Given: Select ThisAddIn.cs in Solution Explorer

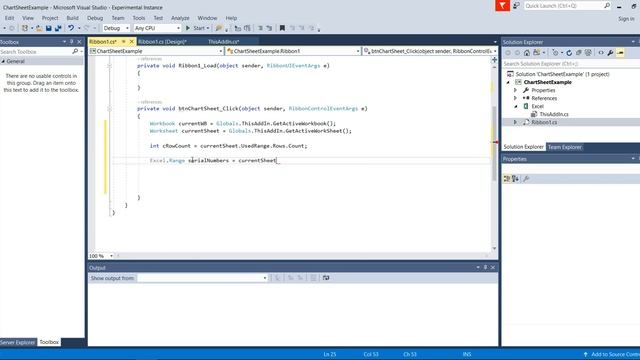Looking at the screenshot, I should coord(553,114).
